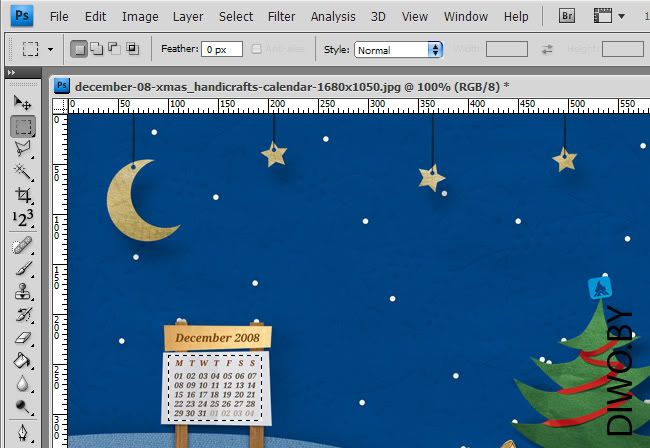Expand the view extras dropdown arrow
650x448 pixels.
click(x=621, y=16)
